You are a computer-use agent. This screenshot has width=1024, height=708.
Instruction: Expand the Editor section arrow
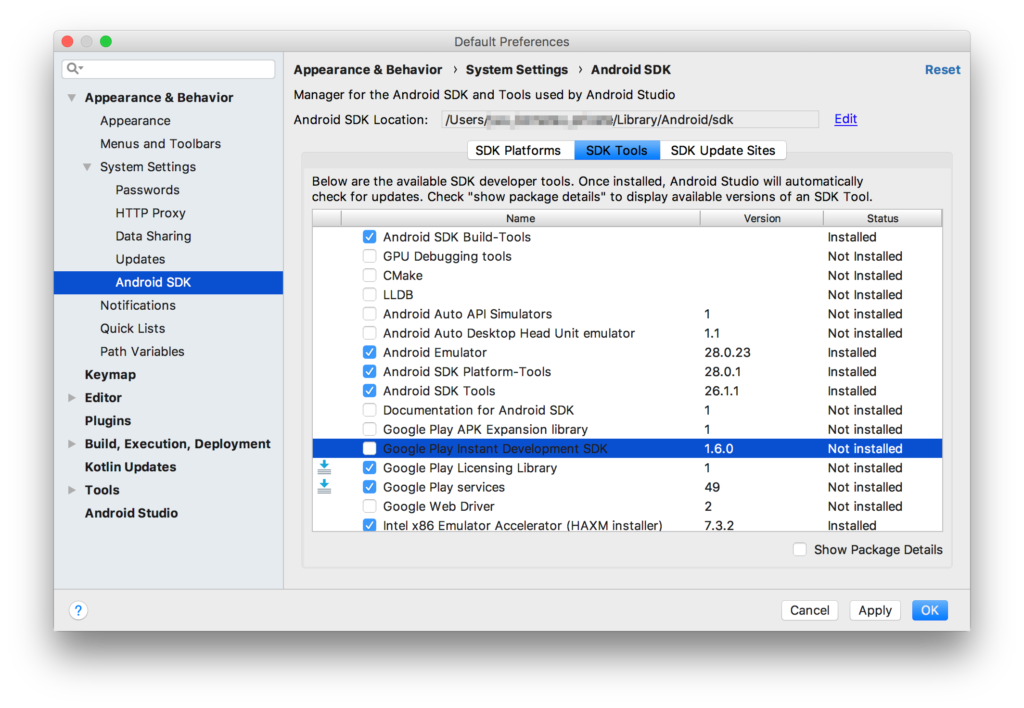(x=72, y=398)
